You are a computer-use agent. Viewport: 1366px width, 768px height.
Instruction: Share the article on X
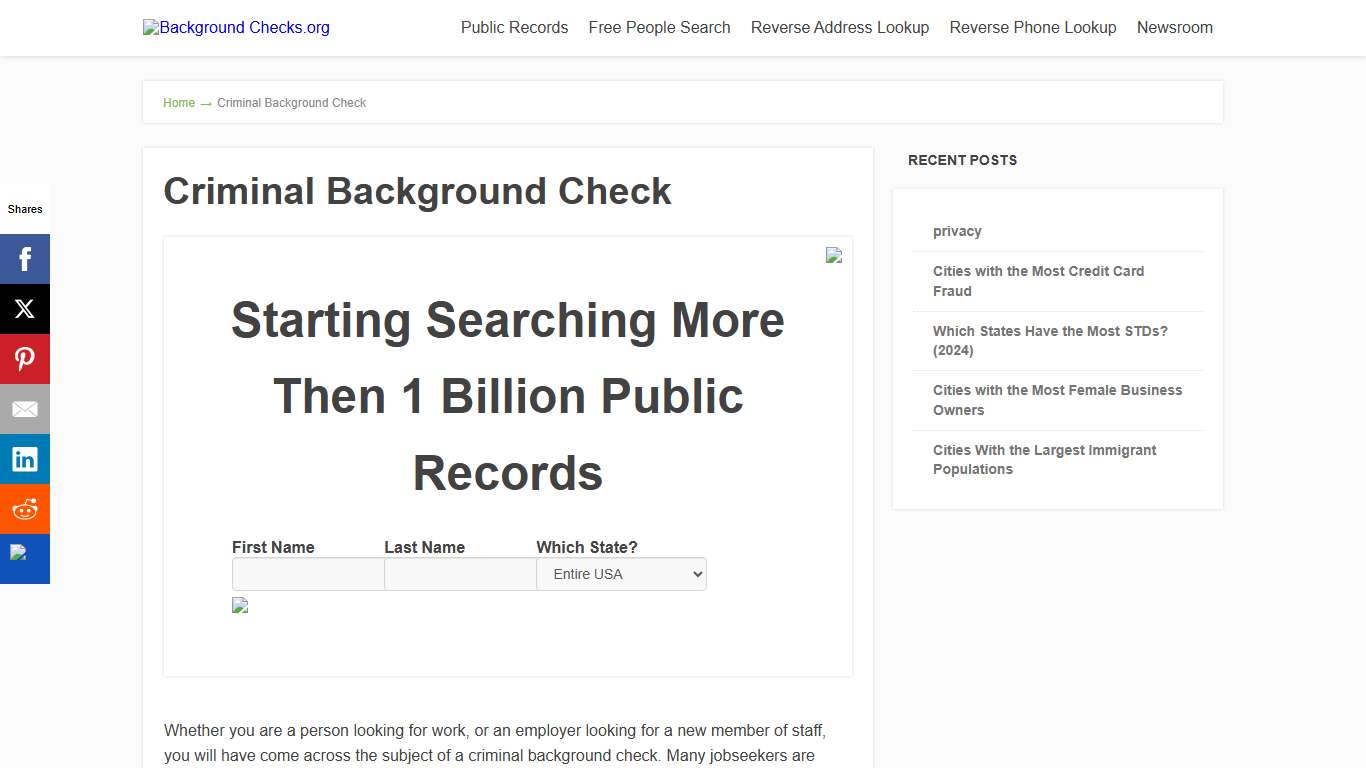tap(25, 308)
